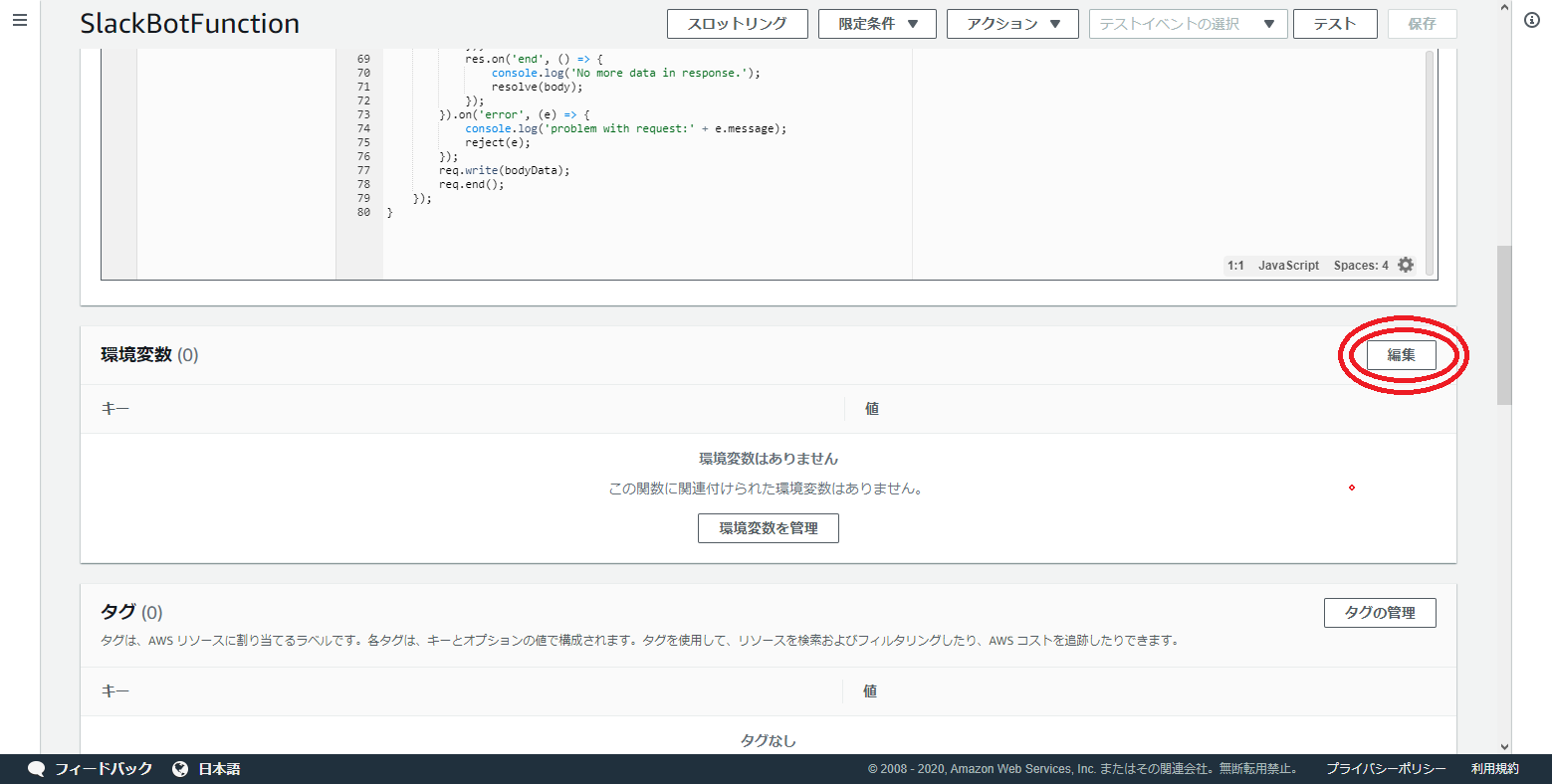1552x784 pixels.
Task: Expand the 限定条件 dropdown
Action: pyautogui.click(x=877, y=24)
